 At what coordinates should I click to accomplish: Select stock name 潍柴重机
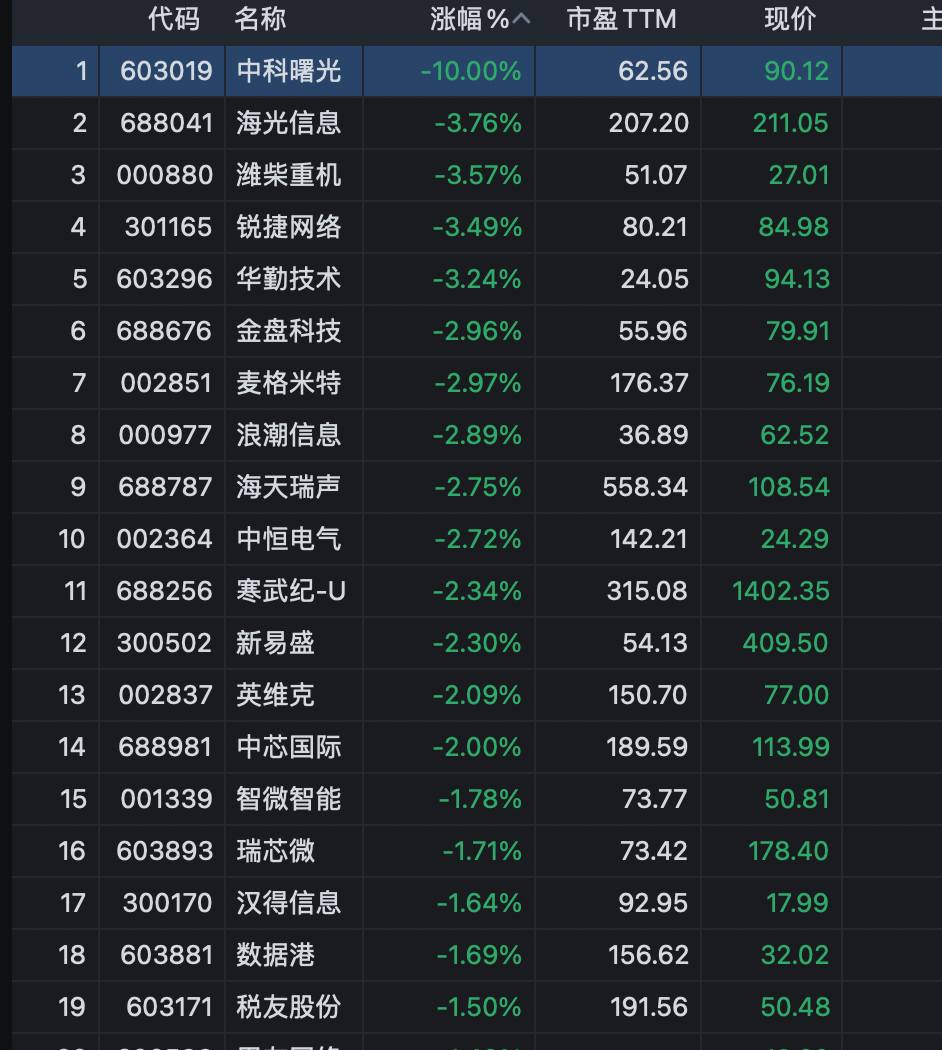289,175
